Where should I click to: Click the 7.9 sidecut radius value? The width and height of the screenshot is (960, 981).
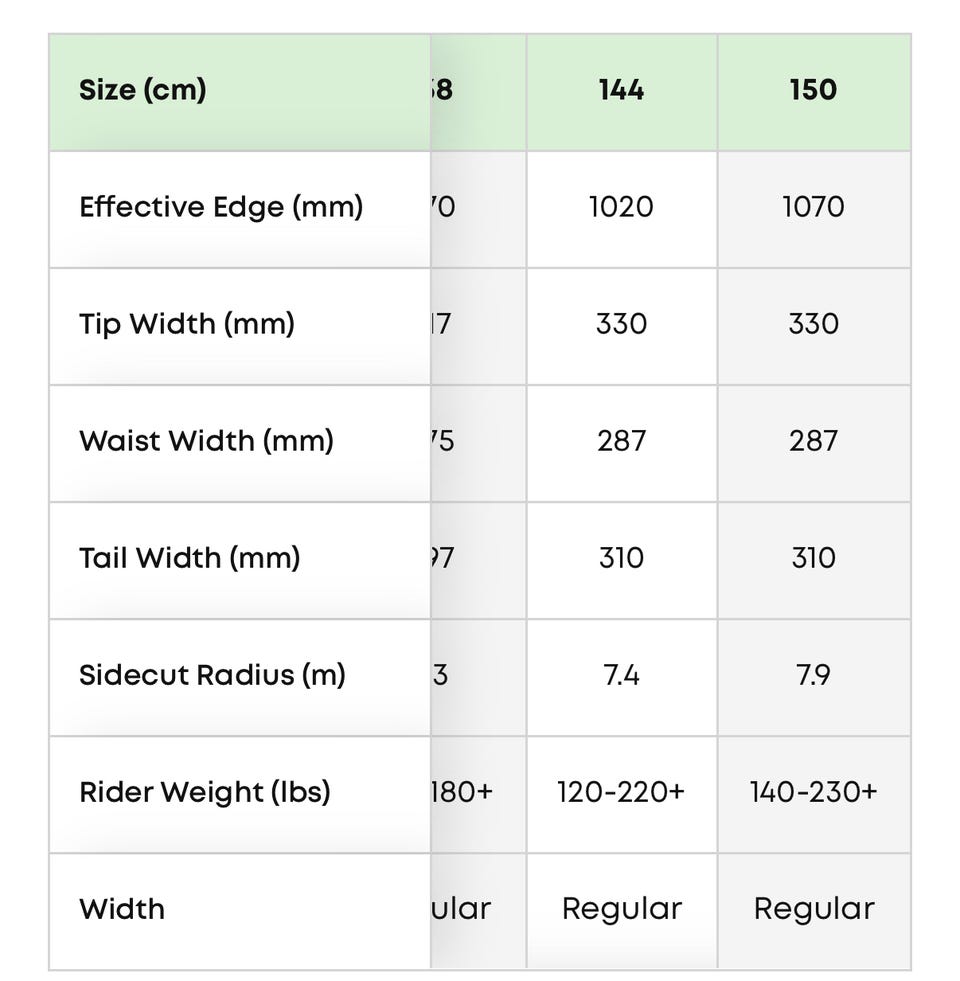[813, 675]
